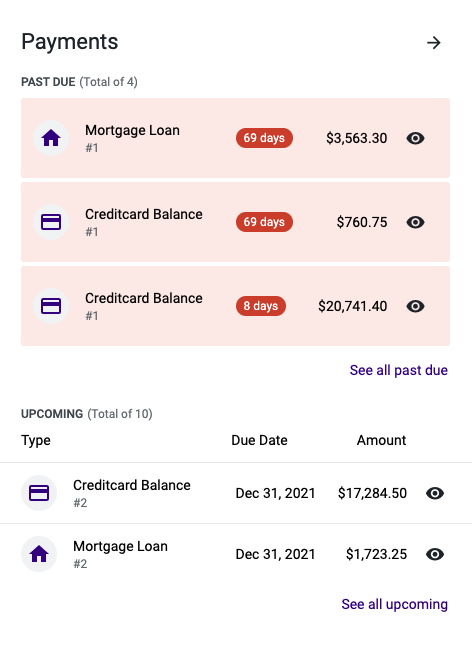Click the Type column header
Image resolution: width=472 pixels, height=651 pixels.
coord(36,441)
